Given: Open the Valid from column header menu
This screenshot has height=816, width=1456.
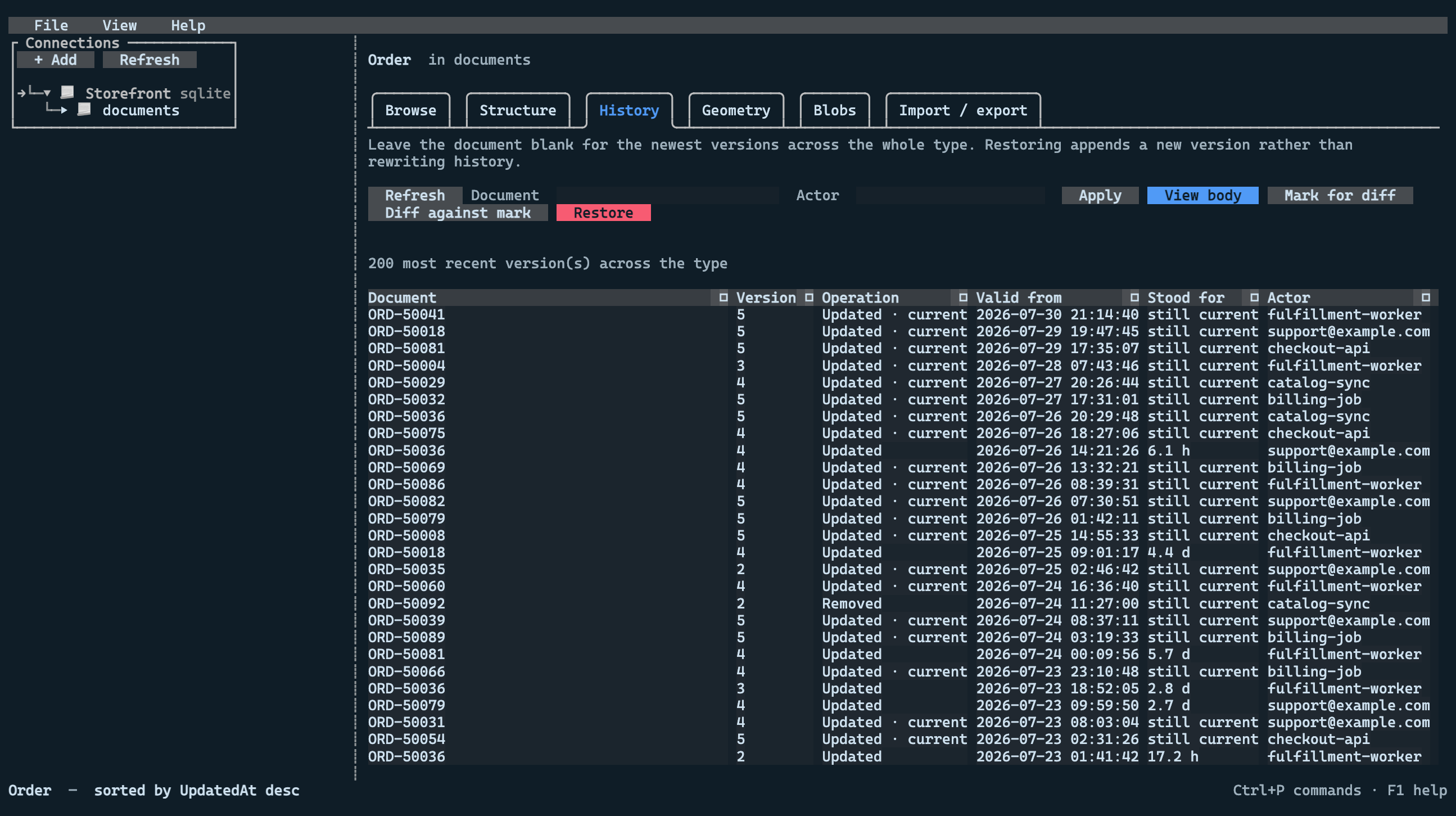Looking at the screenshot, I should point(1134,297).
